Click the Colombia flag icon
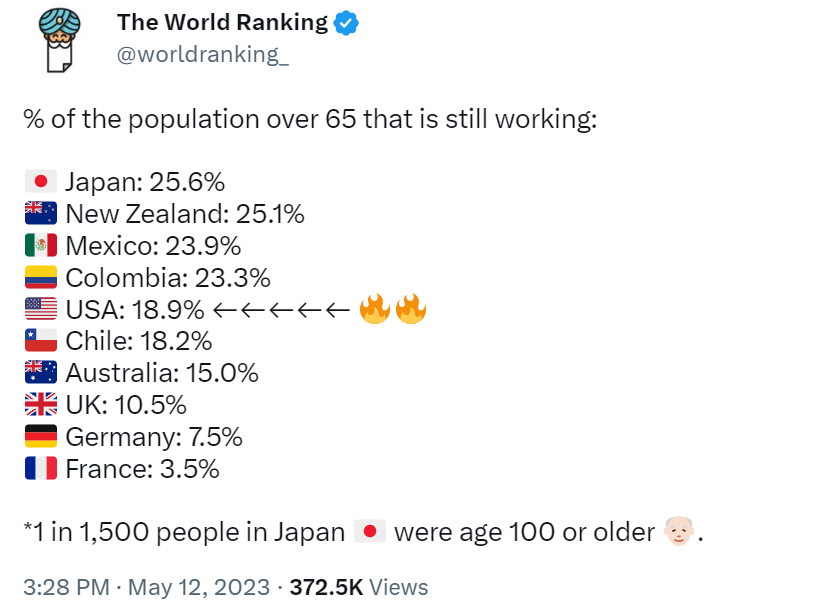 tap(41, 278)
